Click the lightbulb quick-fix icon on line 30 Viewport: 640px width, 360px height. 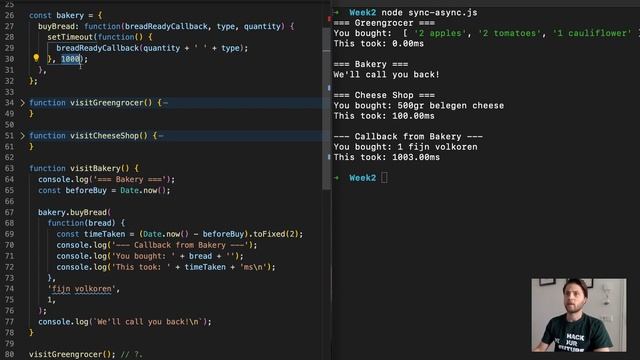(x=36, y=58)
